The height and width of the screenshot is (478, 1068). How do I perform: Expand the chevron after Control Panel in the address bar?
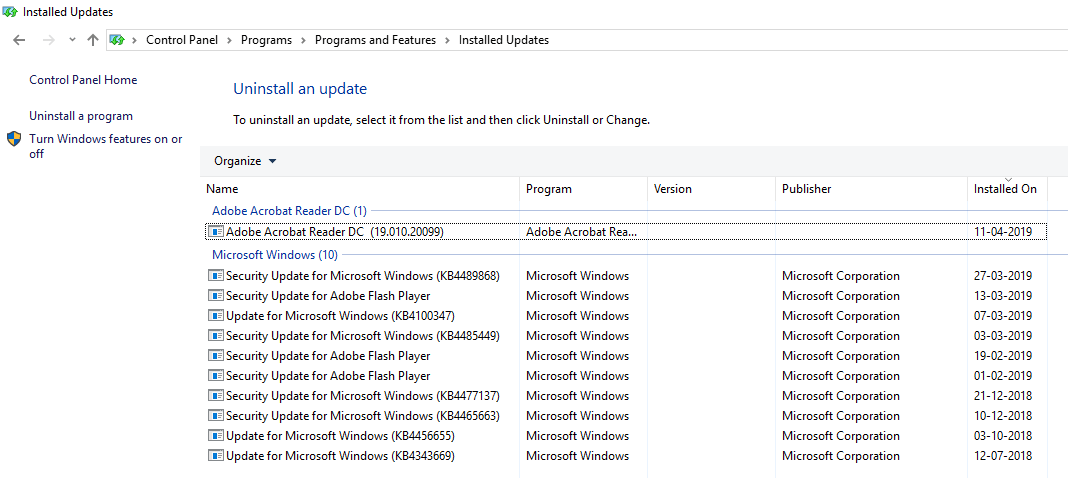coord(230,40)
